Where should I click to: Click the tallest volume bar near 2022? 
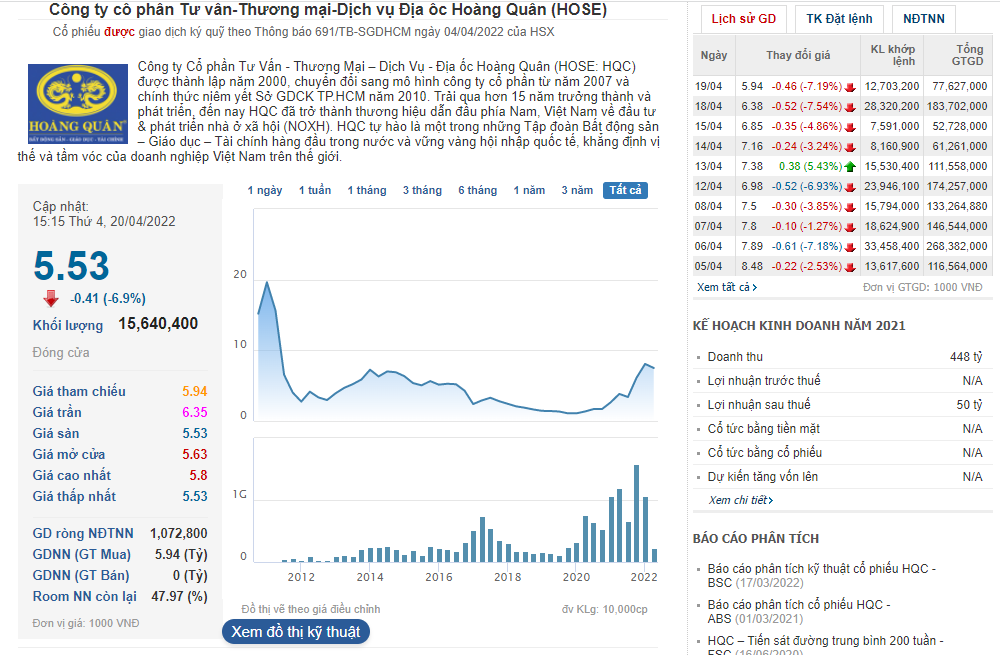click(x=636, y=513)
